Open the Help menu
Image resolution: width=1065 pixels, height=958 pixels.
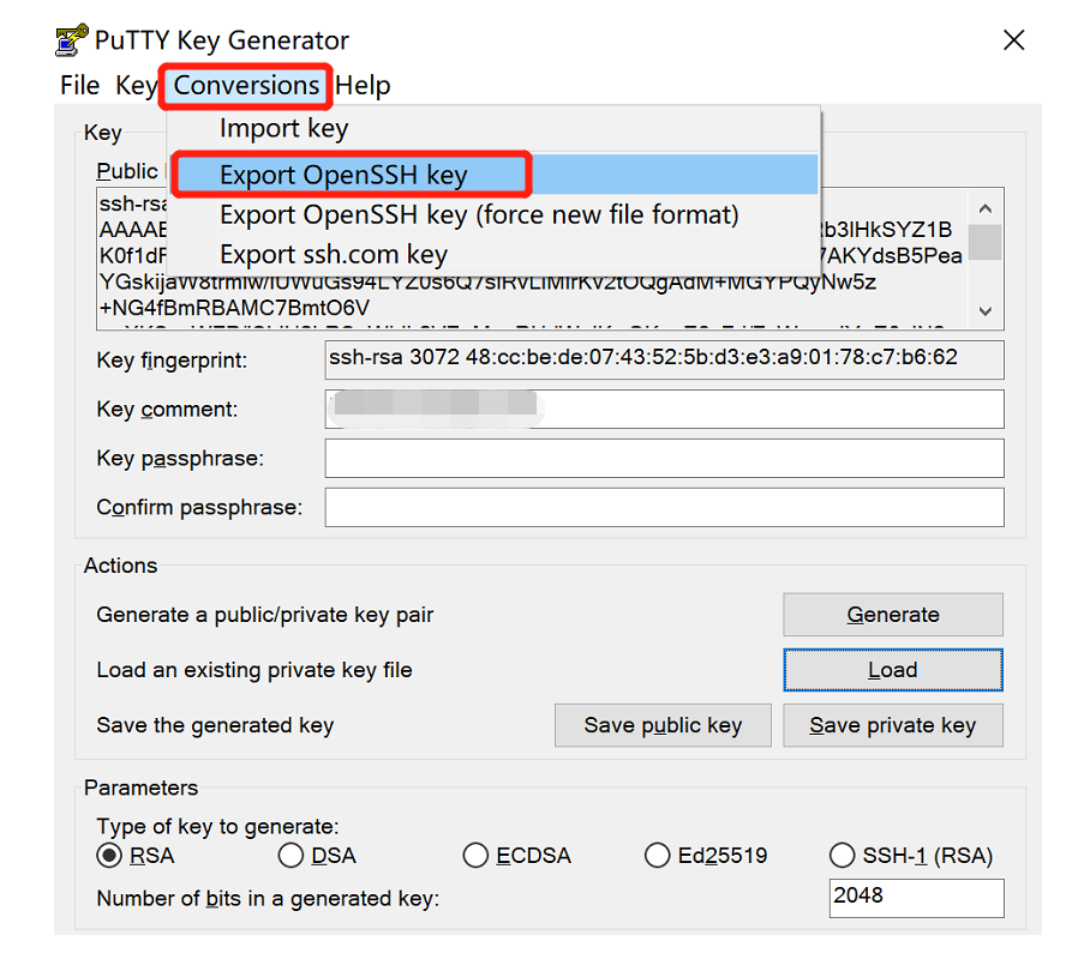tap(362, 85)
